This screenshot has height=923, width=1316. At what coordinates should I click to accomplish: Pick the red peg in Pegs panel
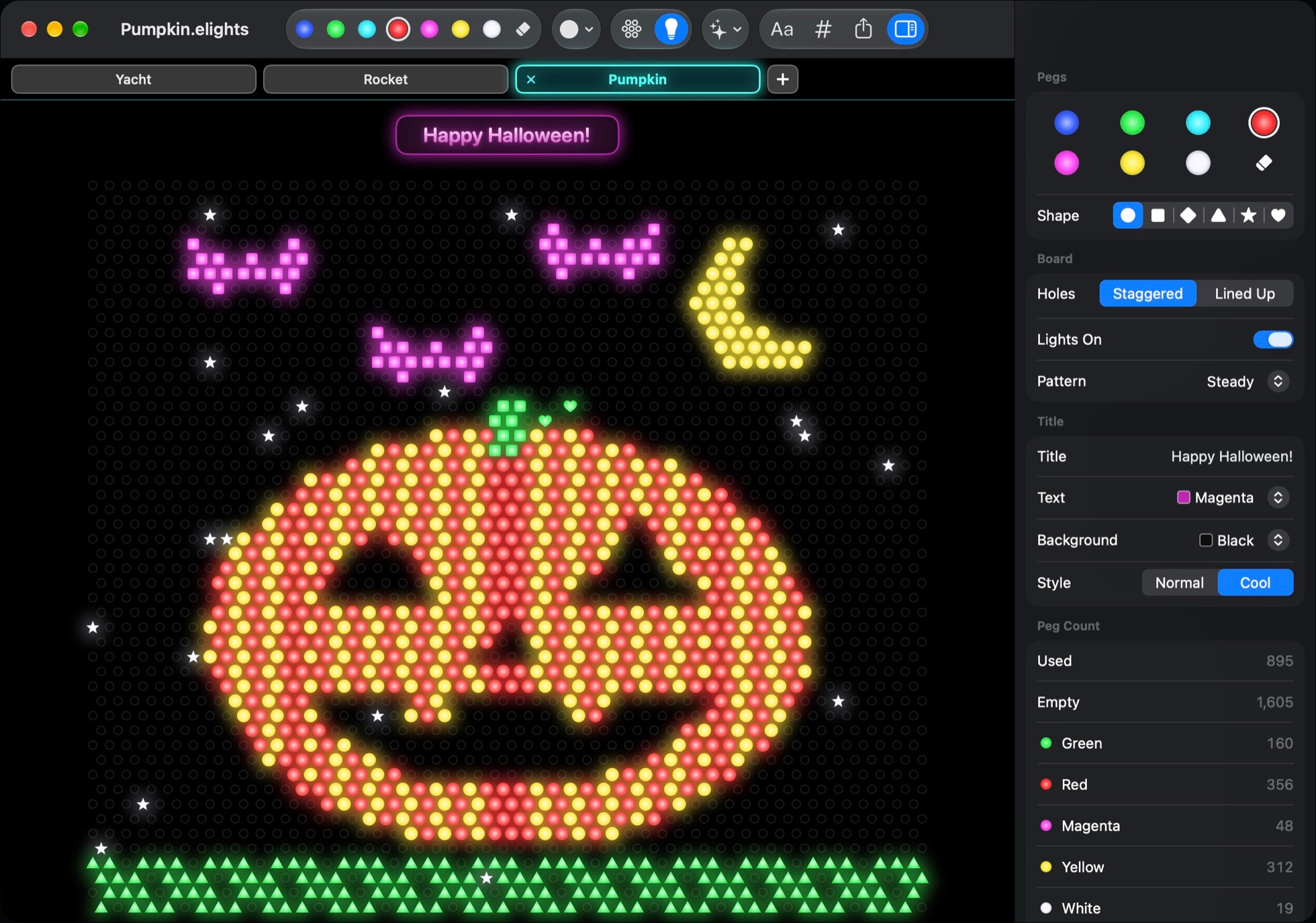(x=1264, y=123)
